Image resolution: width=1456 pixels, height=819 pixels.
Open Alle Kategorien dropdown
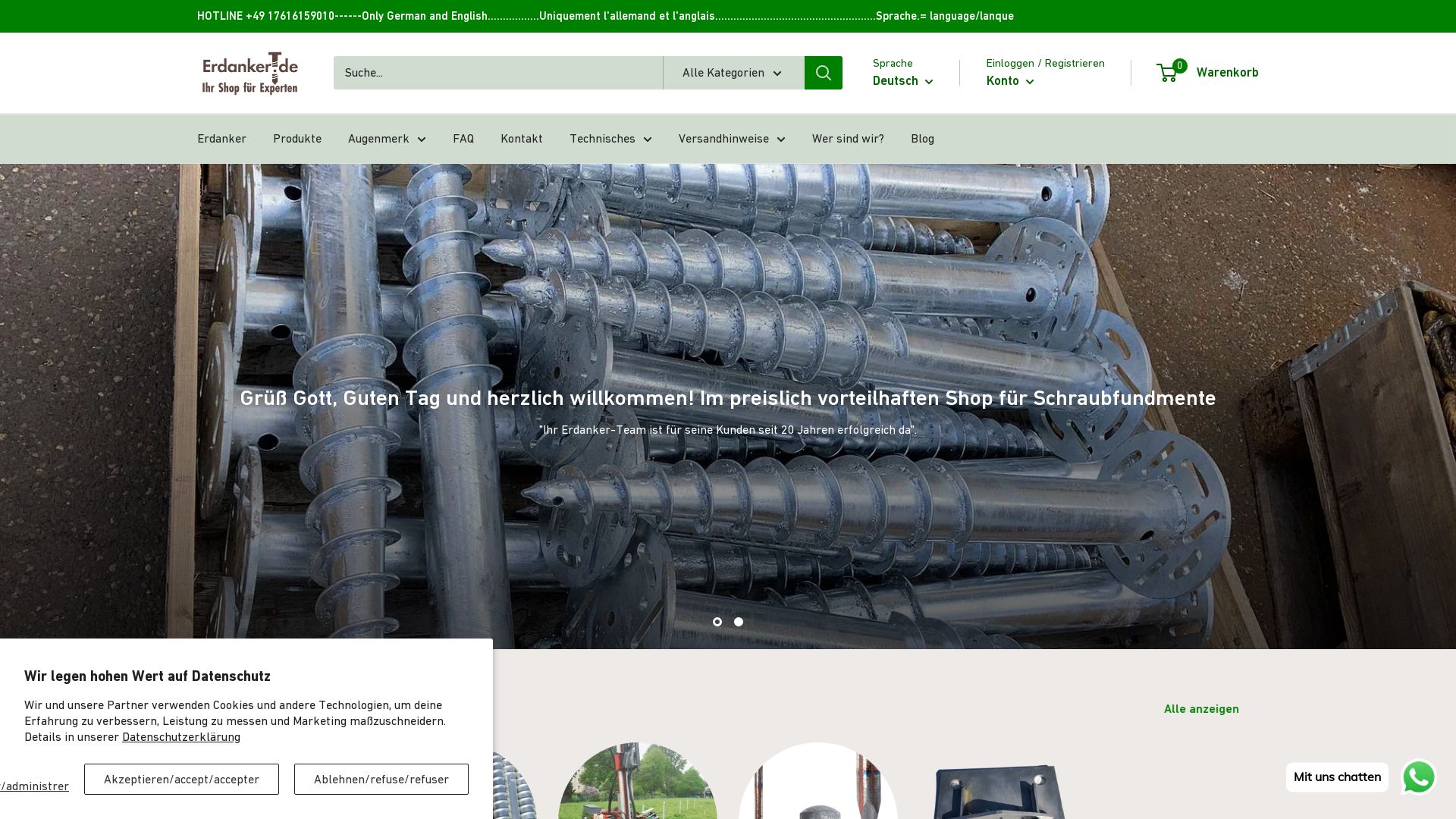[733, 73]
